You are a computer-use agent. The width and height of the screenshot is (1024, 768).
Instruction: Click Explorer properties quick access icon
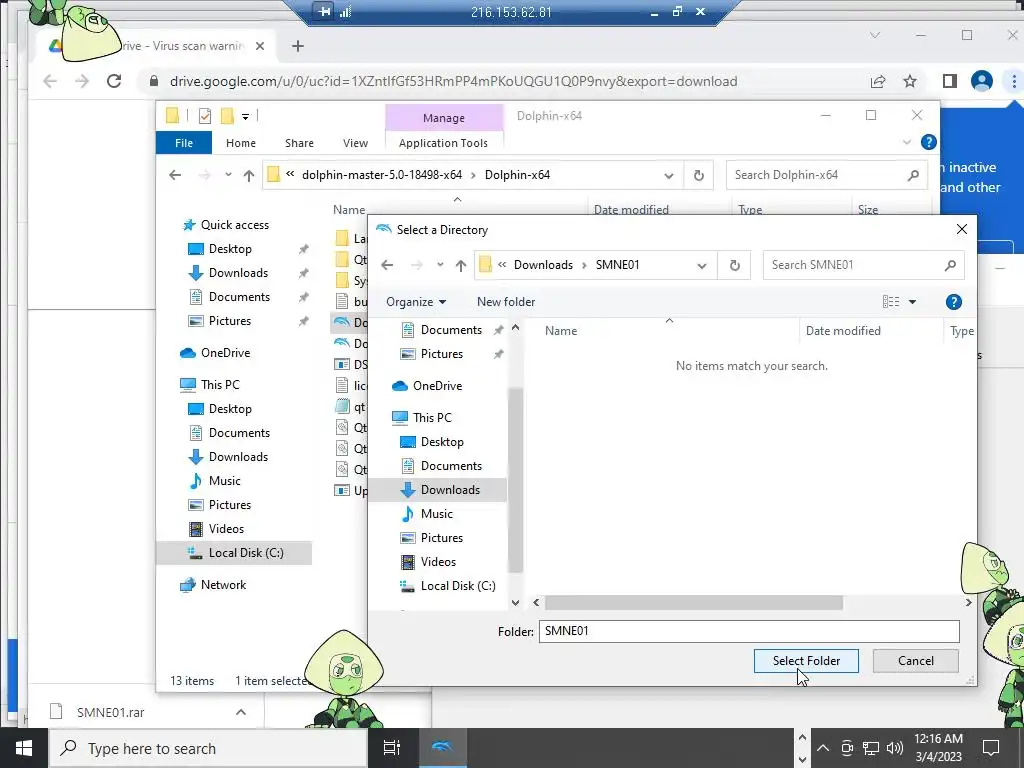point(204,116)
